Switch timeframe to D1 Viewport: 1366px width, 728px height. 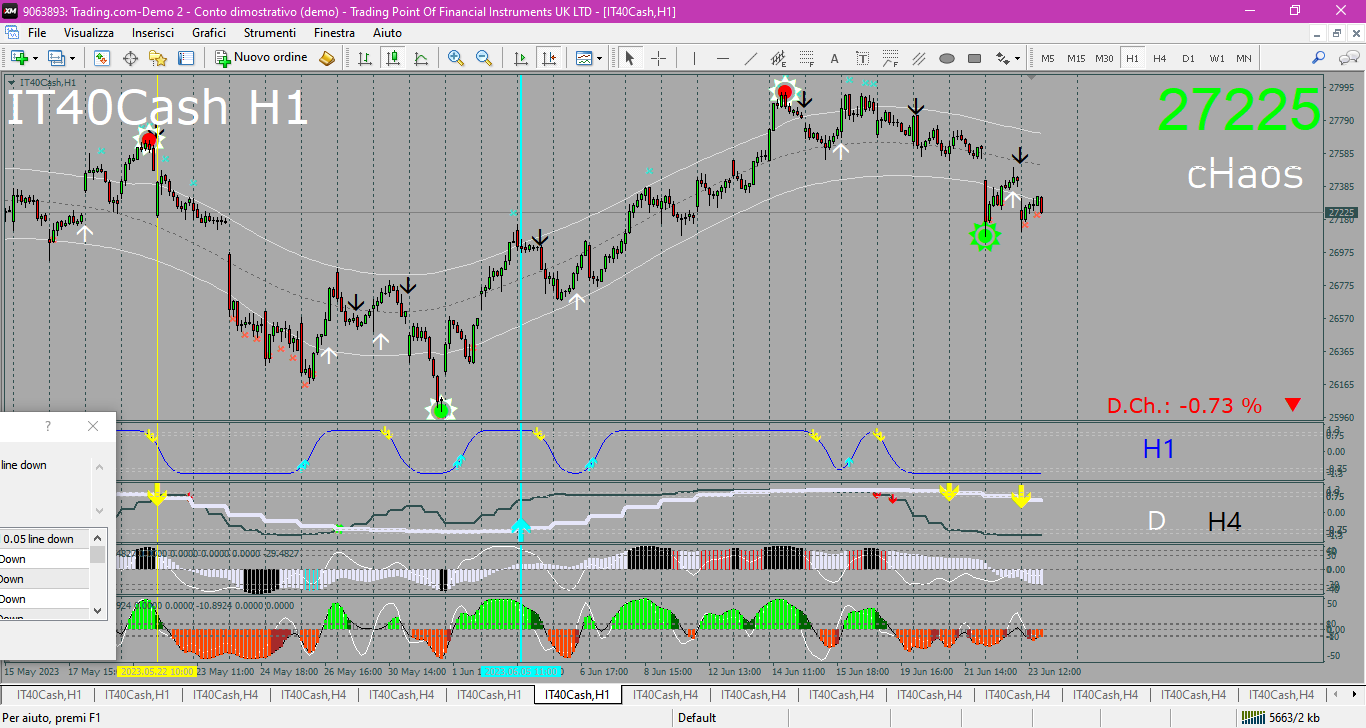(x=1188, y=58)
